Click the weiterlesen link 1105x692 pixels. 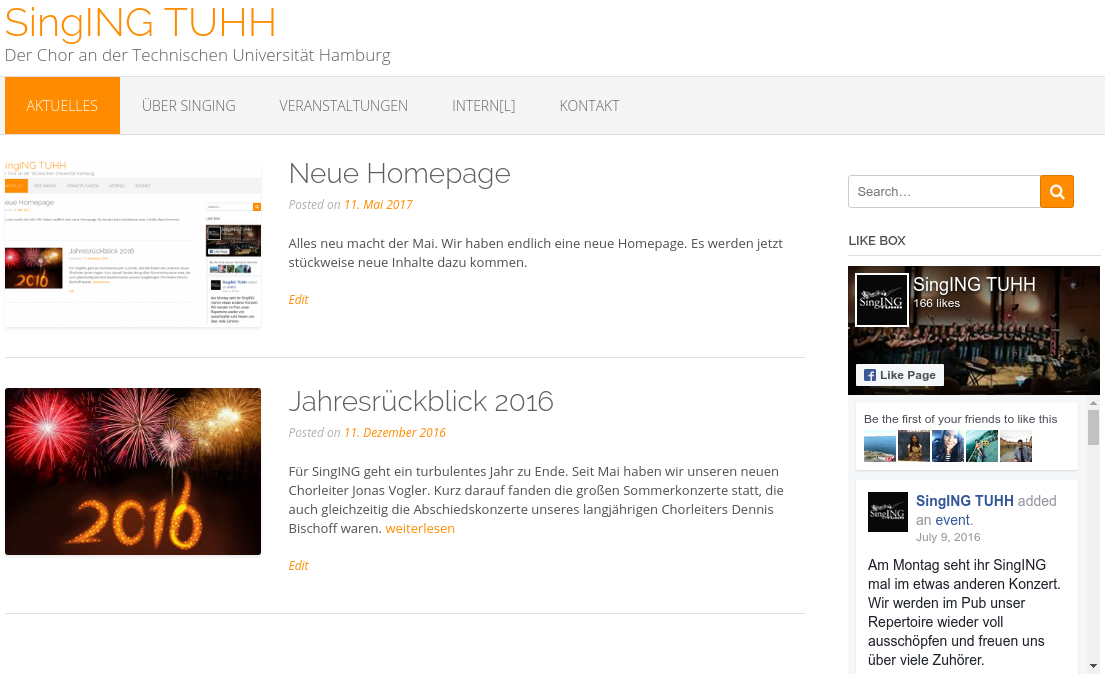[420, 529]
